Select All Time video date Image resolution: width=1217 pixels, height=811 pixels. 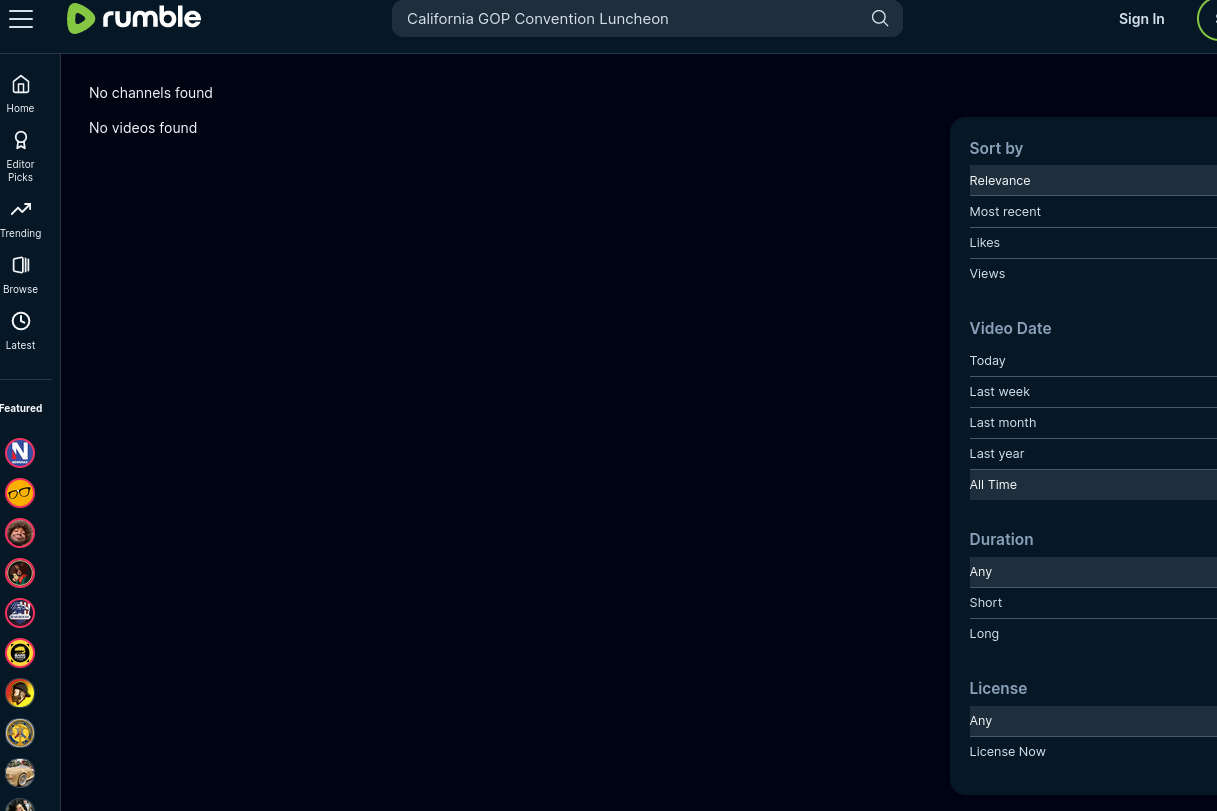pyautogui.click(x=1093, y=485)
